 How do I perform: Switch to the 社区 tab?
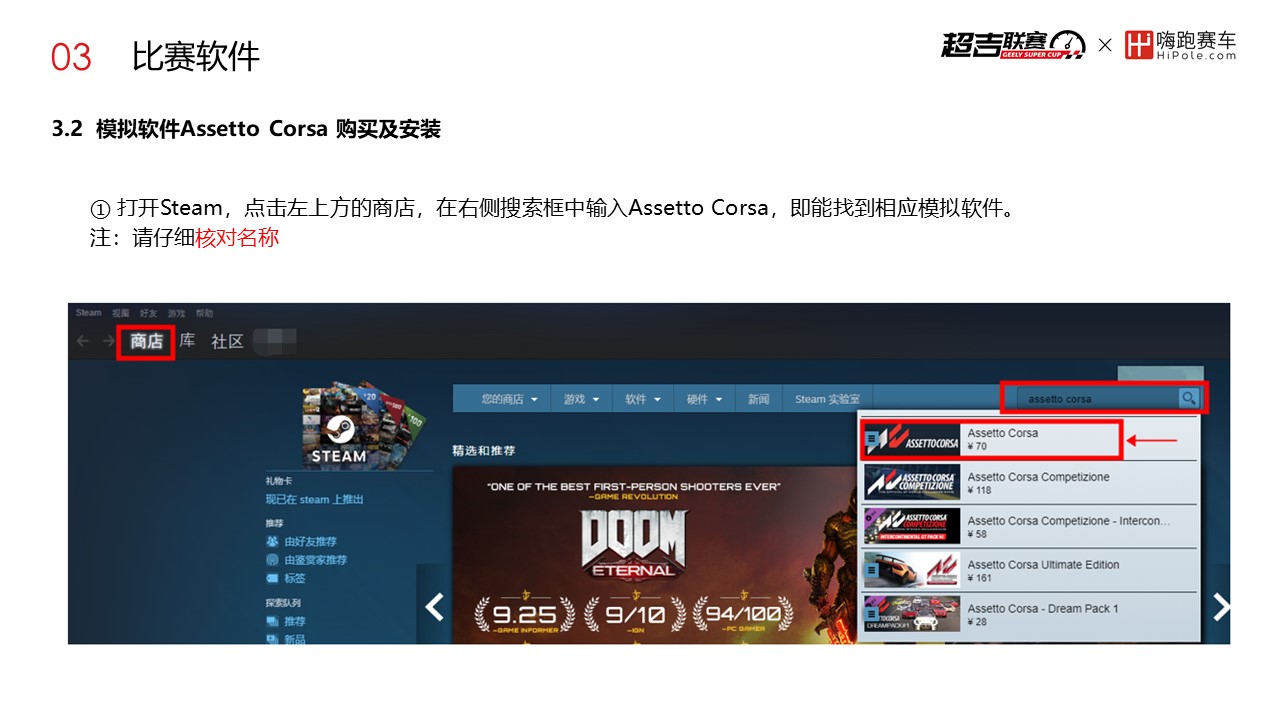(x=227, y=342)
